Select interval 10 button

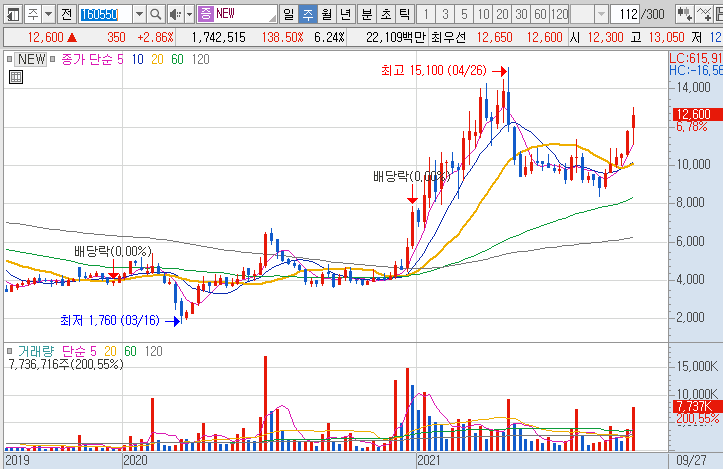pyautogui.click(x=483, y=14)
